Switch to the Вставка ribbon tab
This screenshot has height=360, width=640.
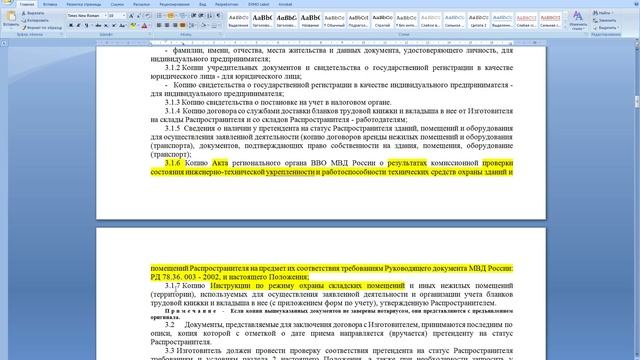pos(50,4)
